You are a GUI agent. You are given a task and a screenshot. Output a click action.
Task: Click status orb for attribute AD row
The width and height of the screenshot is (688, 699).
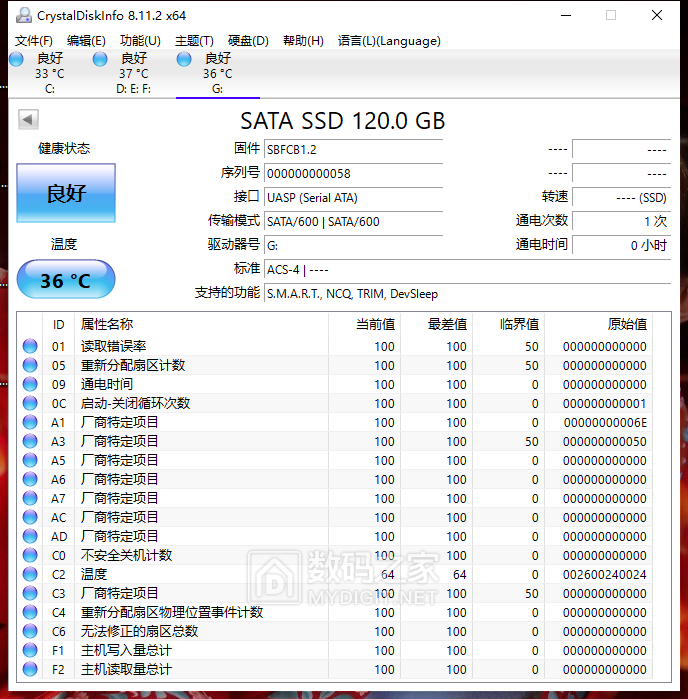coord(30,536)
